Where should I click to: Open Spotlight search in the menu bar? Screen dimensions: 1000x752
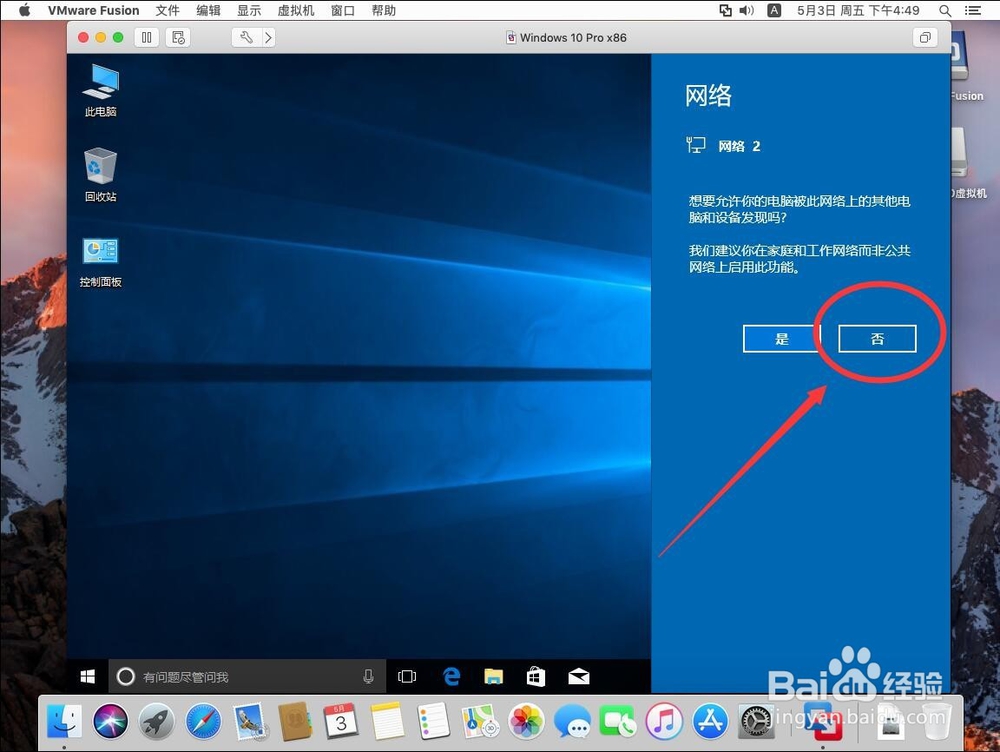[x=944, y=10]
